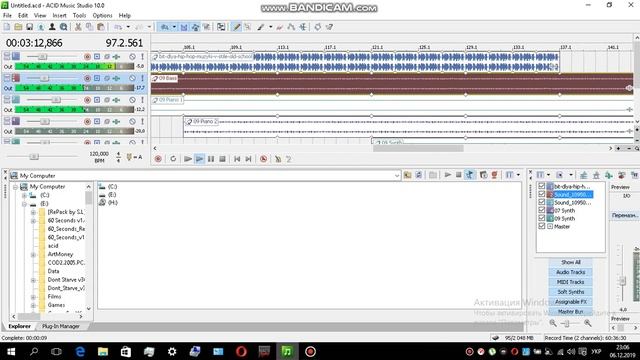The height and width of the screenshot is (360, 640).
Task: Open the Insert menu
Action: 60,16
